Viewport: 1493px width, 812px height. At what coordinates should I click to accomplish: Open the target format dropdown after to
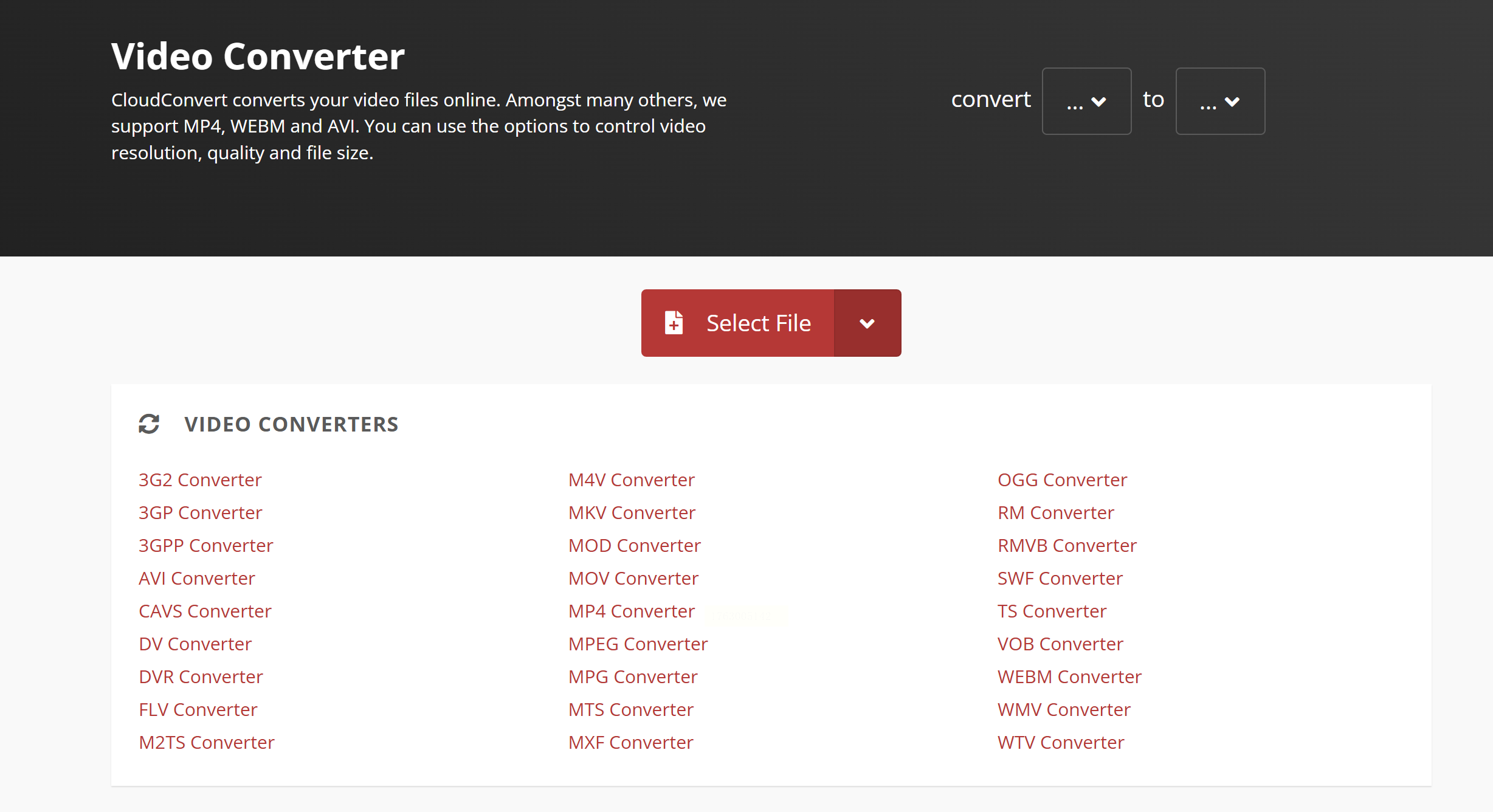coord(1220,101)
